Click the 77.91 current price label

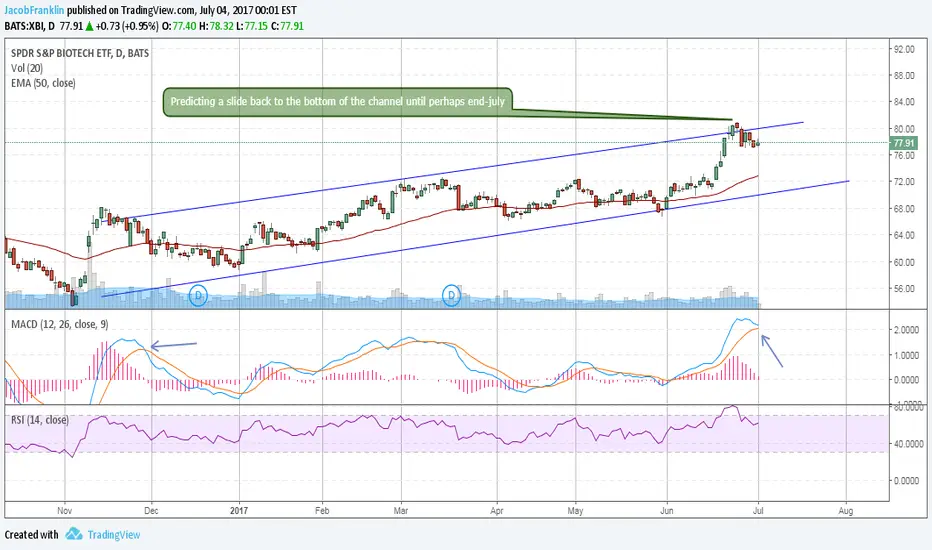(x=903, y=143)
